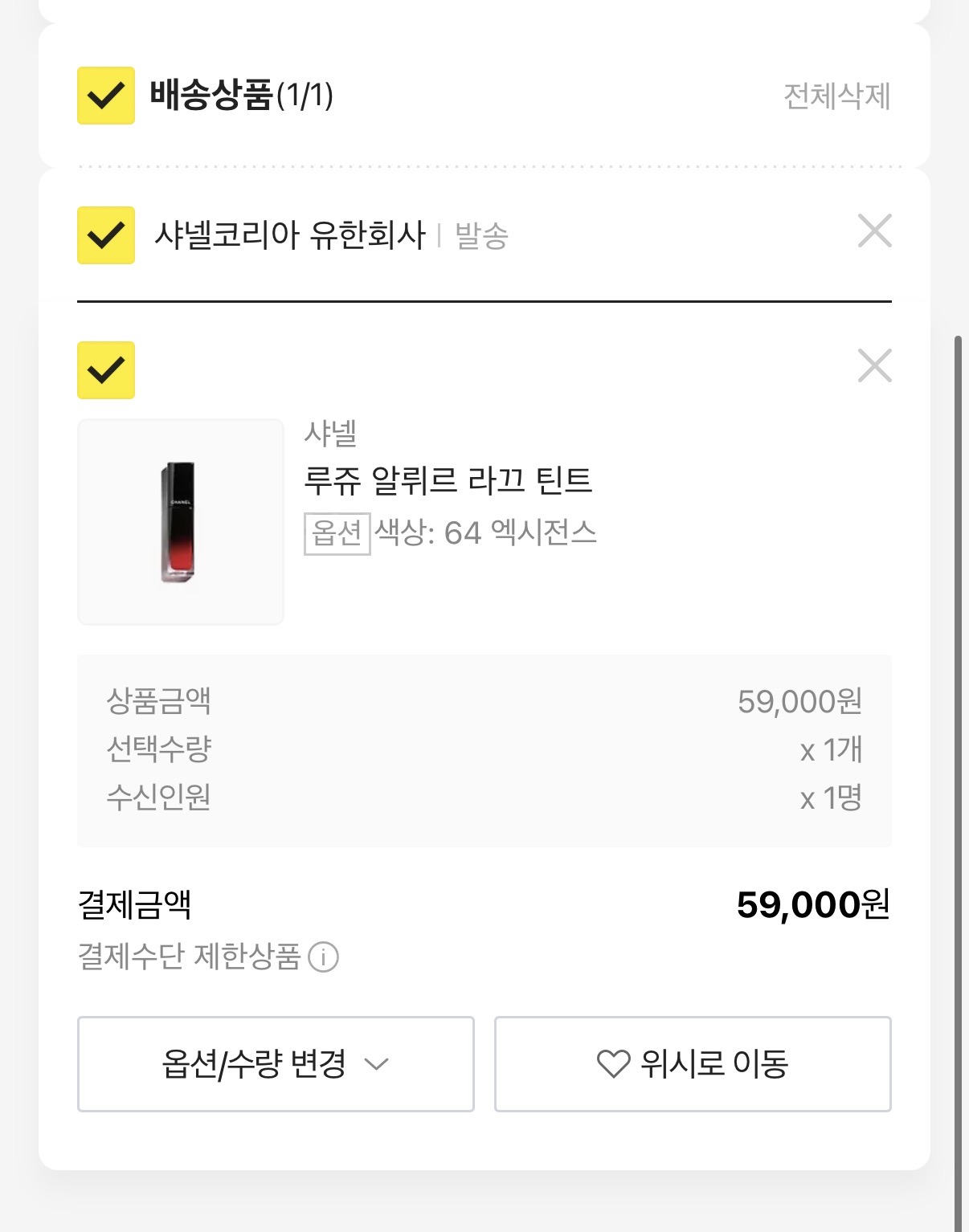Open info icon beside 결제수단 제한상품
The image size is (969, 1232).
pos(324,957)
